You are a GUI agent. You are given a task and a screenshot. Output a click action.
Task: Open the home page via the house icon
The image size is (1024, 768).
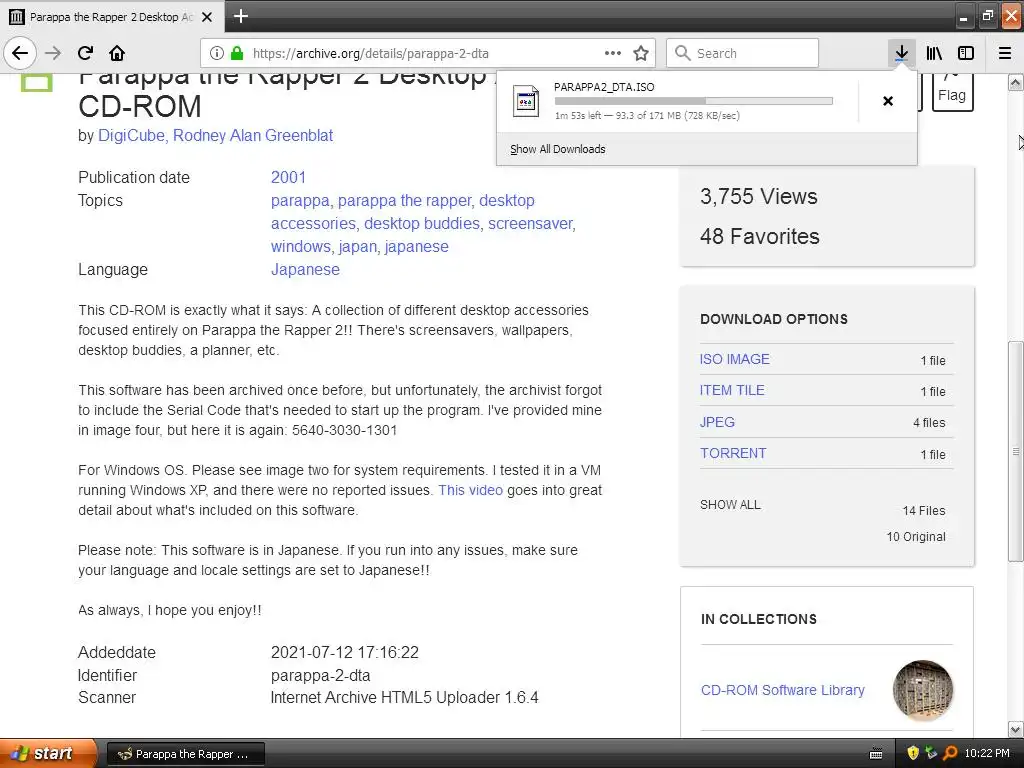[117, 53]
